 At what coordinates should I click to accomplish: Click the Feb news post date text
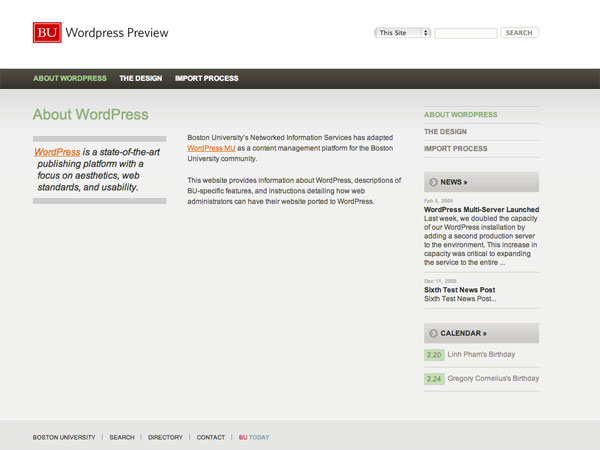pos(439,201)
